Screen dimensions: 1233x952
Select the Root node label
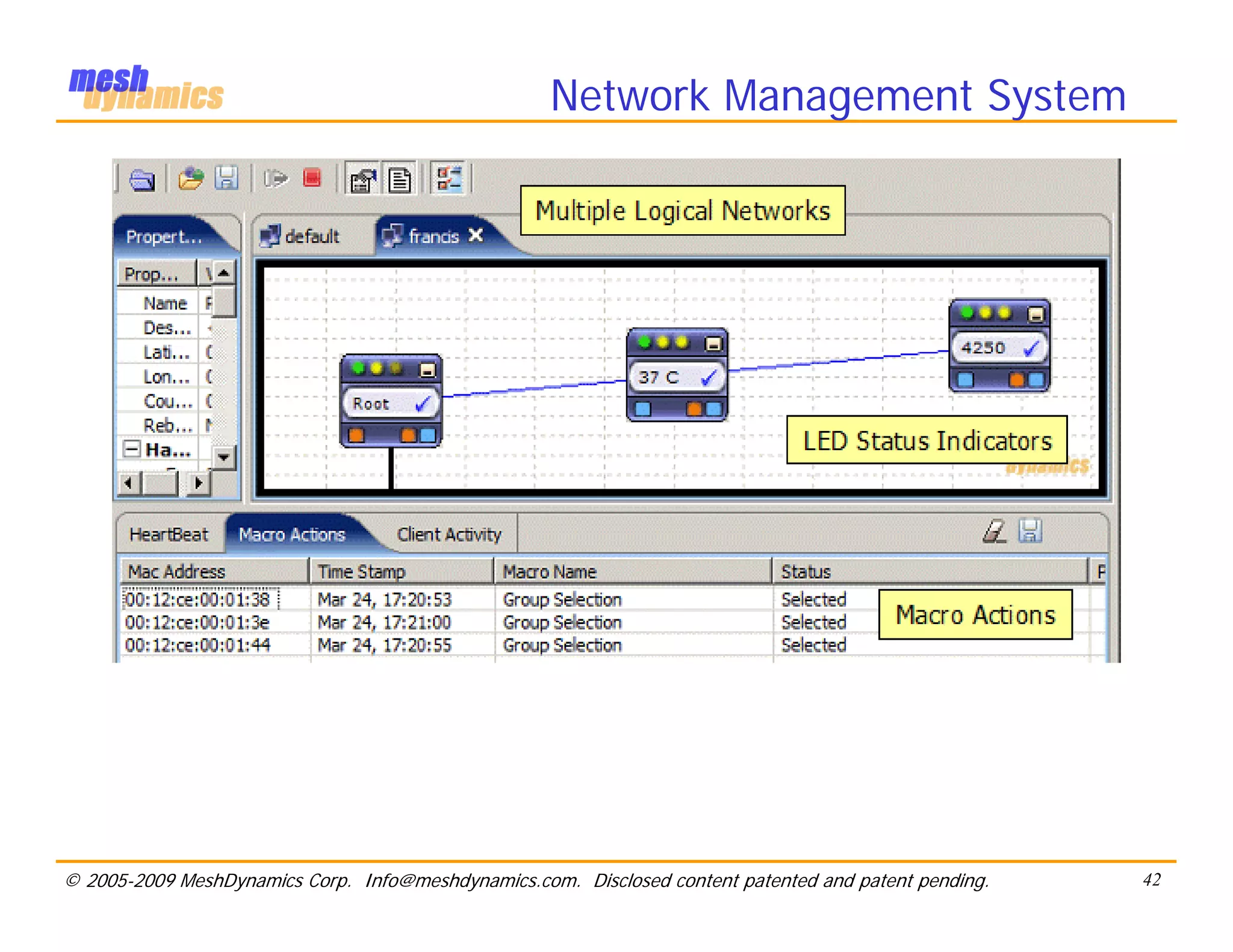(x=371, y=404)
